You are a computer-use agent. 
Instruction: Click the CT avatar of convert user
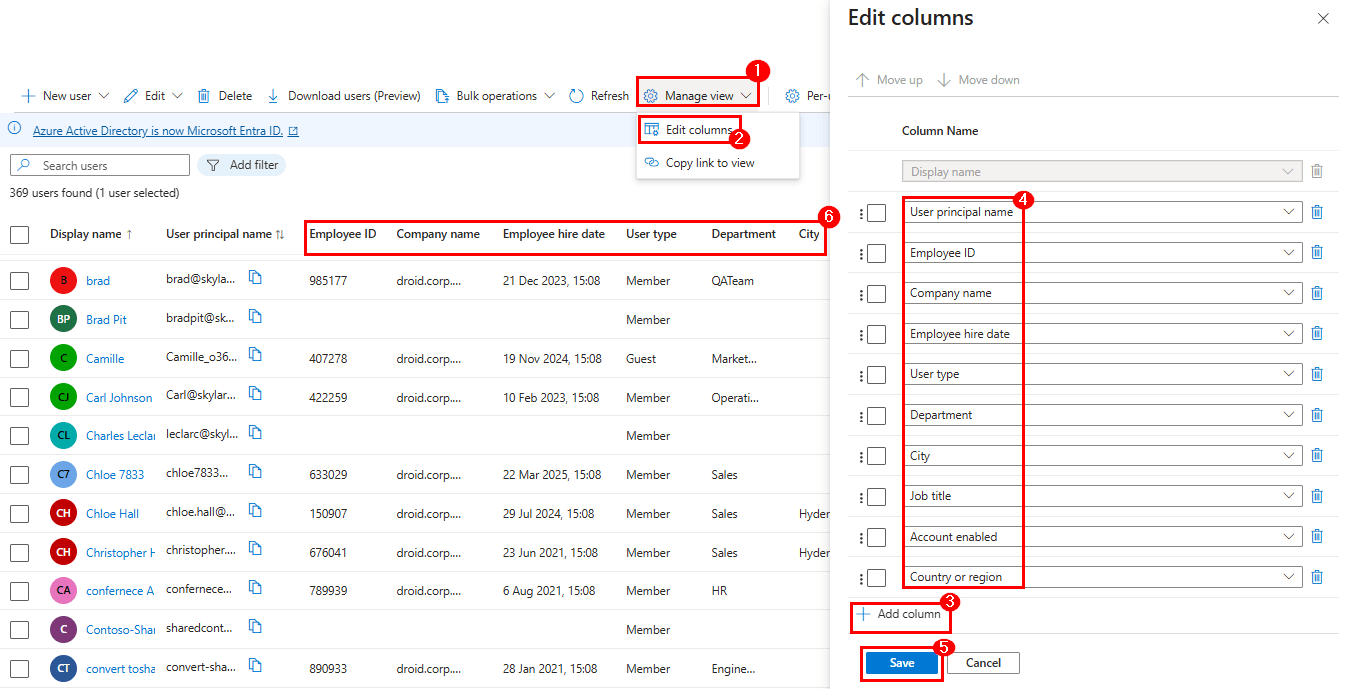pyautogui.click(x=63, y=668)
